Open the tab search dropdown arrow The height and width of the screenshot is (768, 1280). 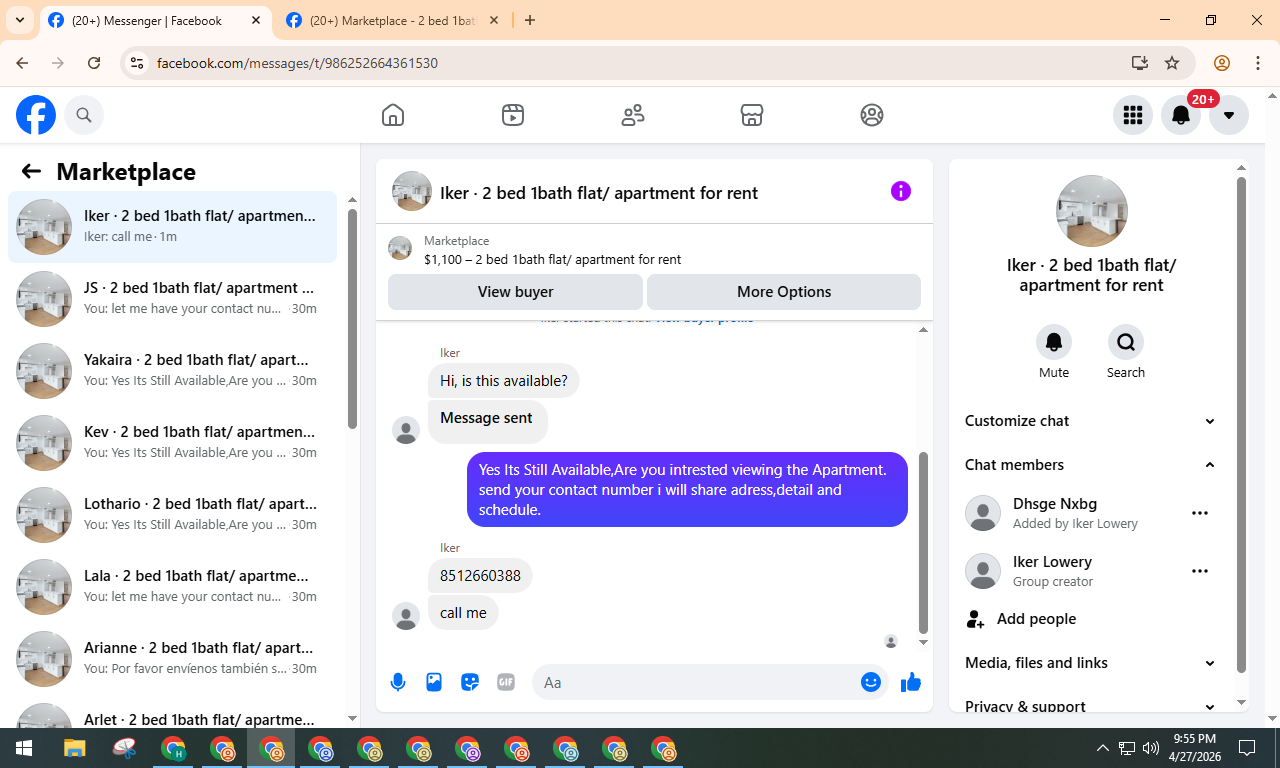click(x=19, y=20)
